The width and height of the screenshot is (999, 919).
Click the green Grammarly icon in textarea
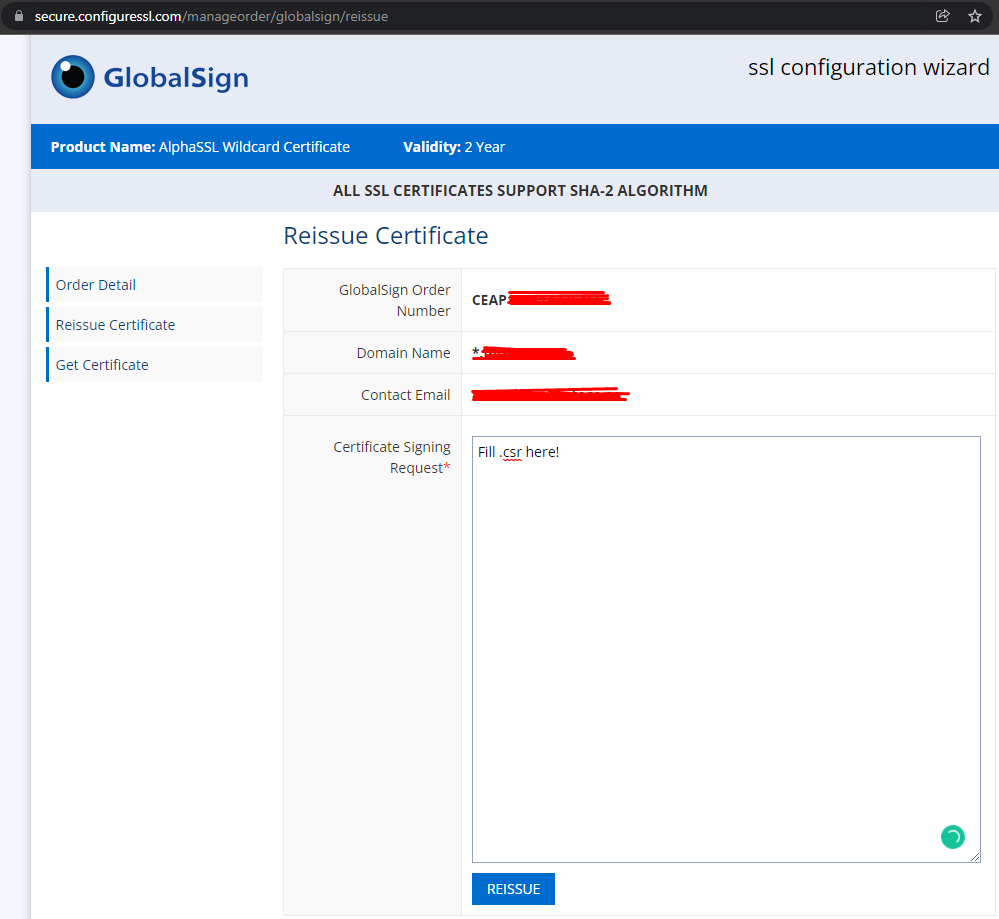952,837
